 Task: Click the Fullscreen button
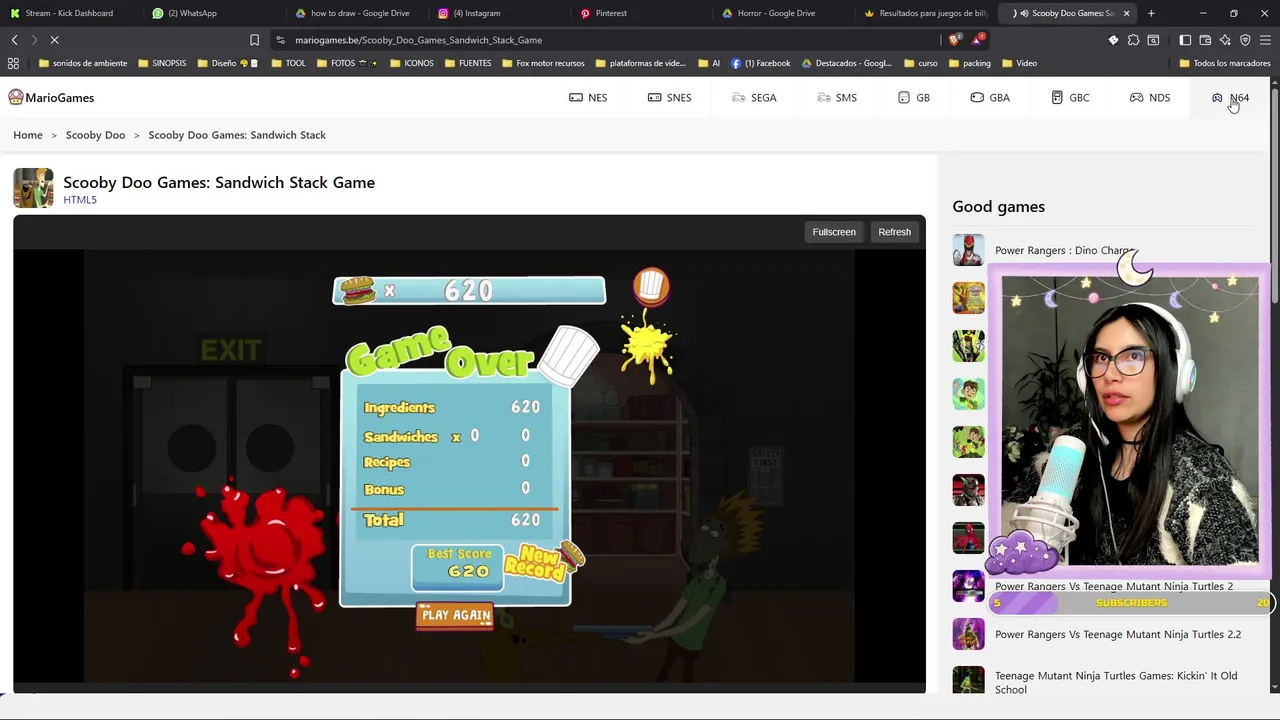(834, 232)
